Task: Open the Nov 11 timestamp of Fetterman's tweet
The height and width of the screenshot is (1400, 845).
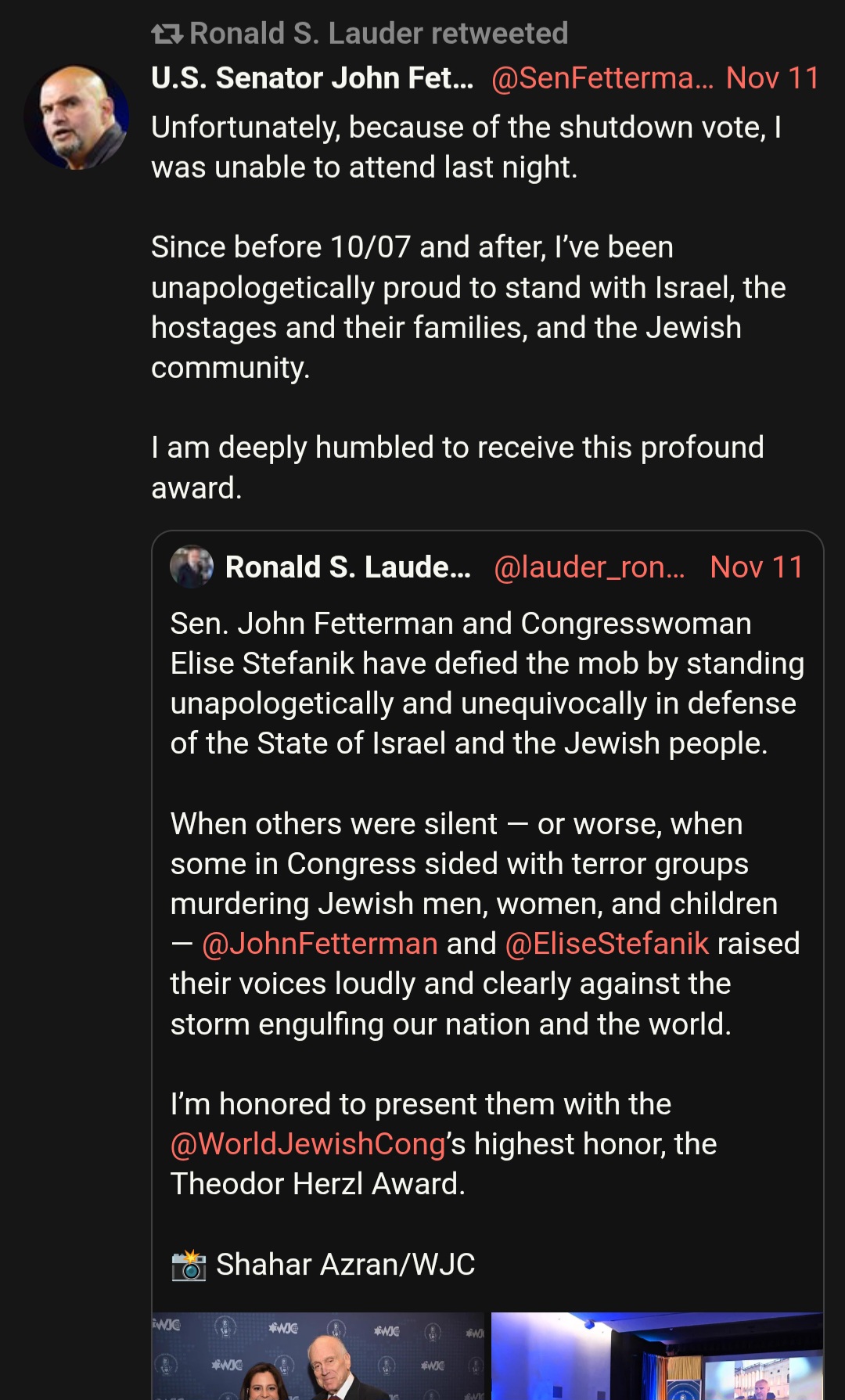Action: [772, 78]
